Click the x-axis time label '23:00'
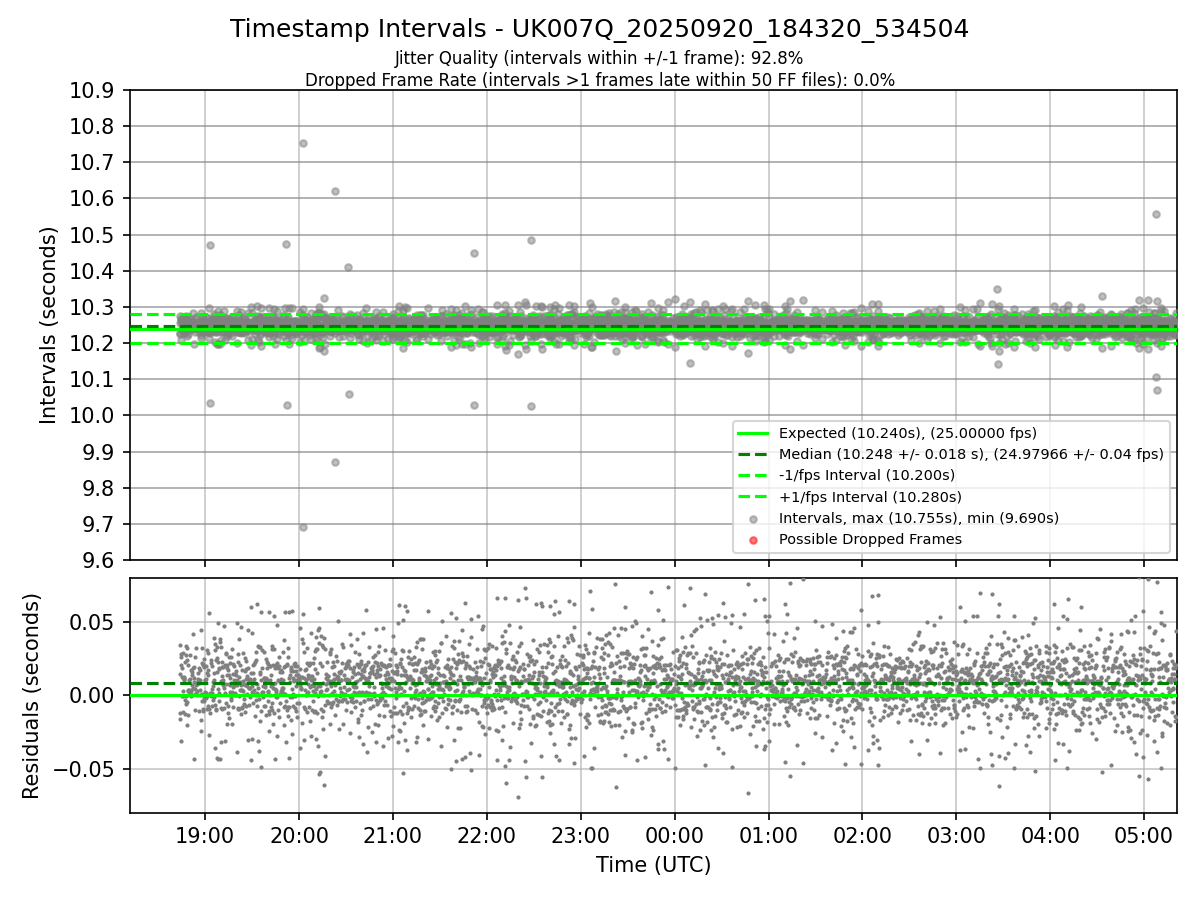This screenshot has height=900, width=1200. (581, 834)
